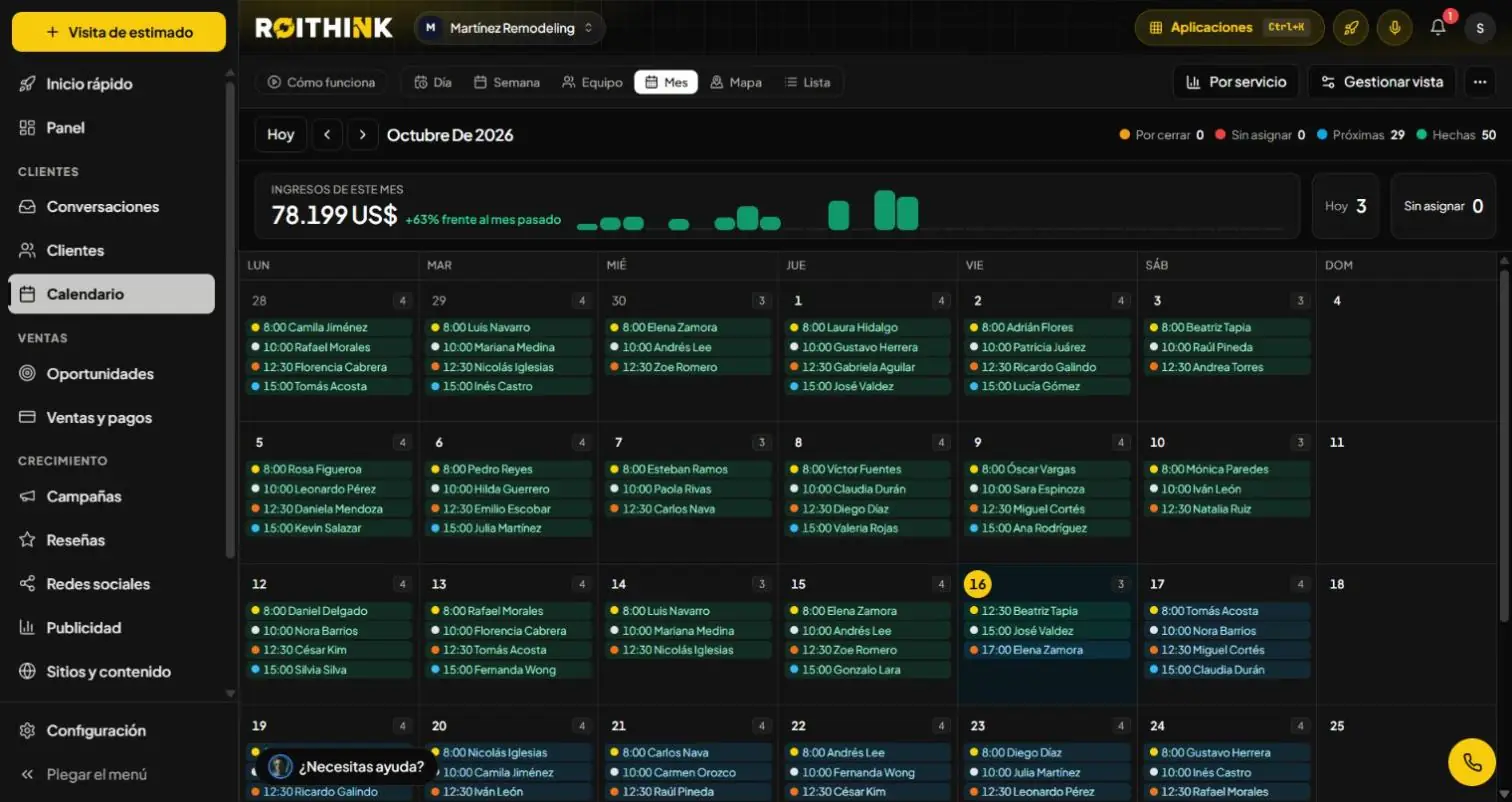Open ¿Necesitas ayuda? help chat

(346, 767)
